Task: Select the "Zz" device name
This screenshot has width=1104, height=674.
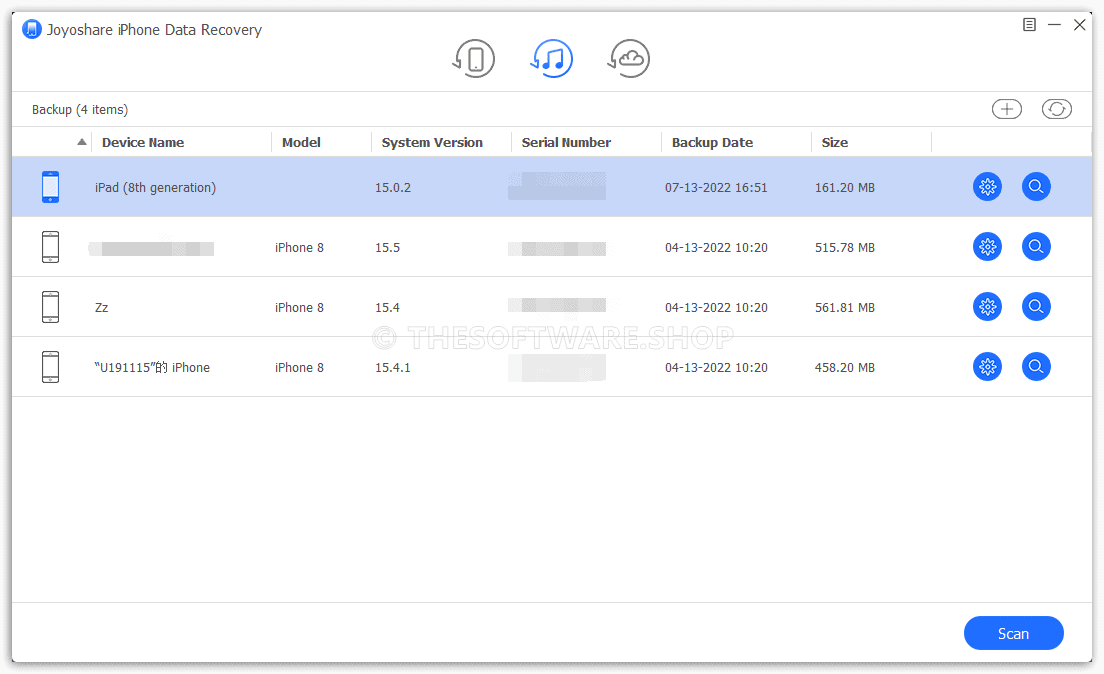Action: point(101,308)
